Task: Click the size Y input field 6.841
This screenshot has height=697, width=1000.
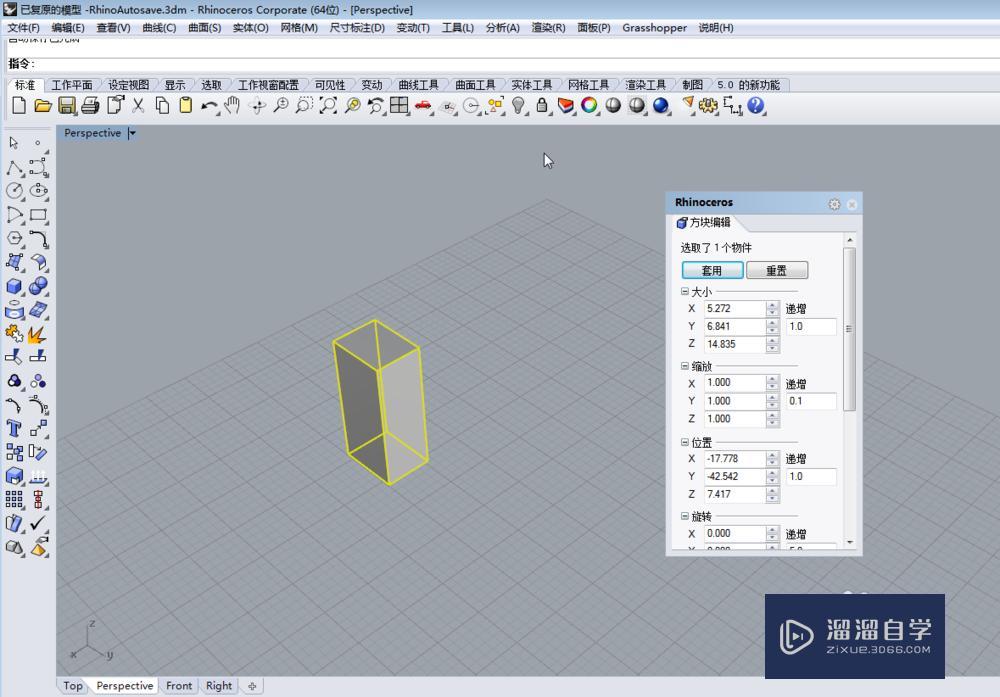Action: [x=735, y=326]
